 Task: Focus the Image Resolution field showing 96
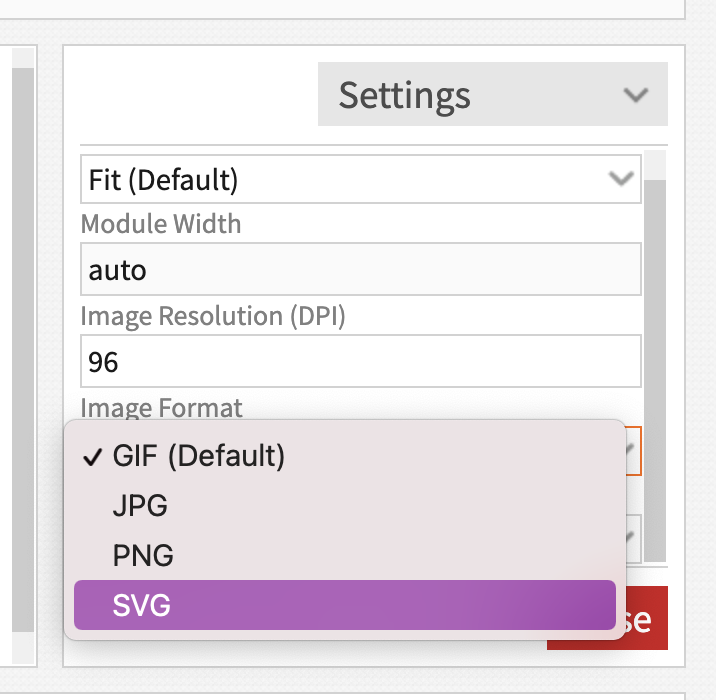(x=360, y=361)
